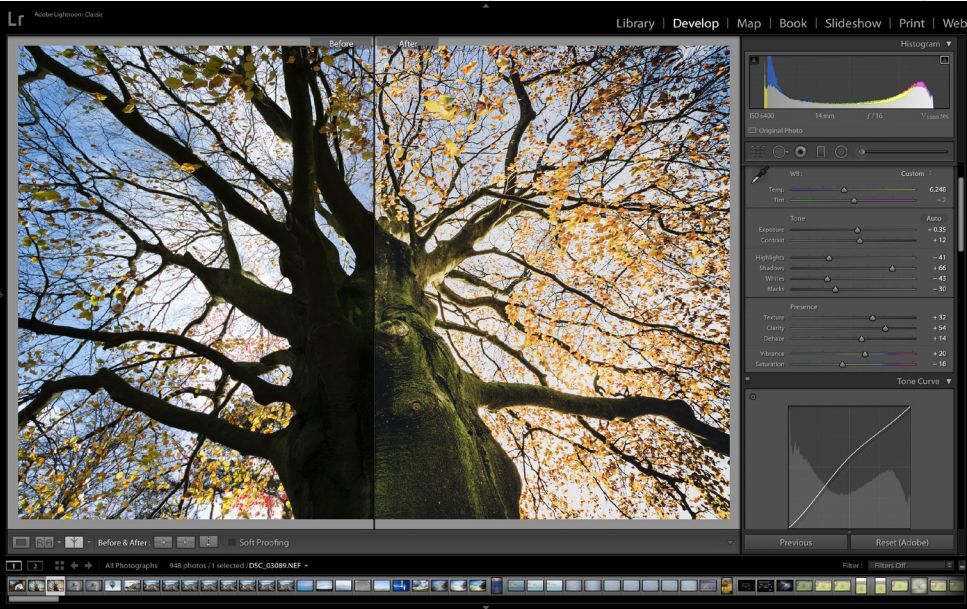The width and height of the screenshot is (967, 609).
Task: Open the Filters Off dropdown
Action: pos(908,565)
